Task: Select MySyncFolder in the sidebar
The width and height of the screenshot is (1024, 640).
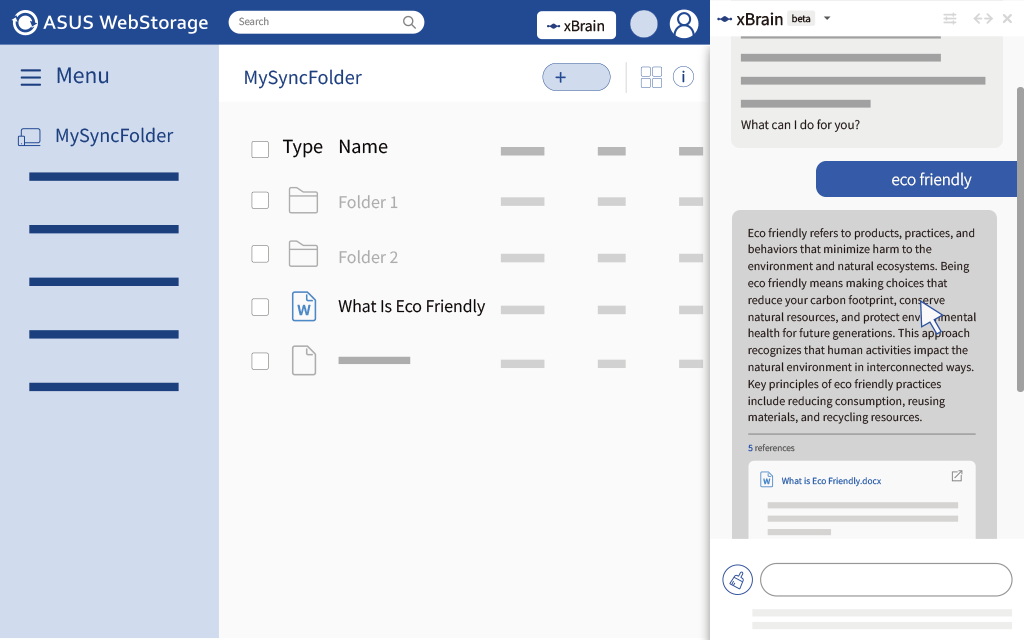Action: pos(114,136)
